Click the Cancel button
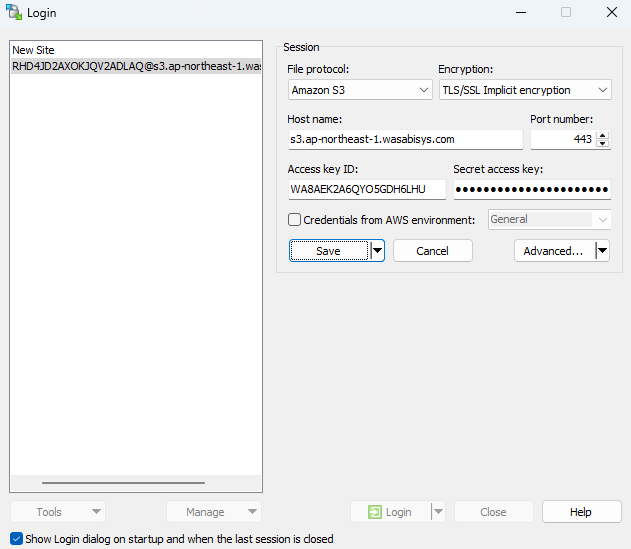631x549 pixels. click(x=432, y=251)
